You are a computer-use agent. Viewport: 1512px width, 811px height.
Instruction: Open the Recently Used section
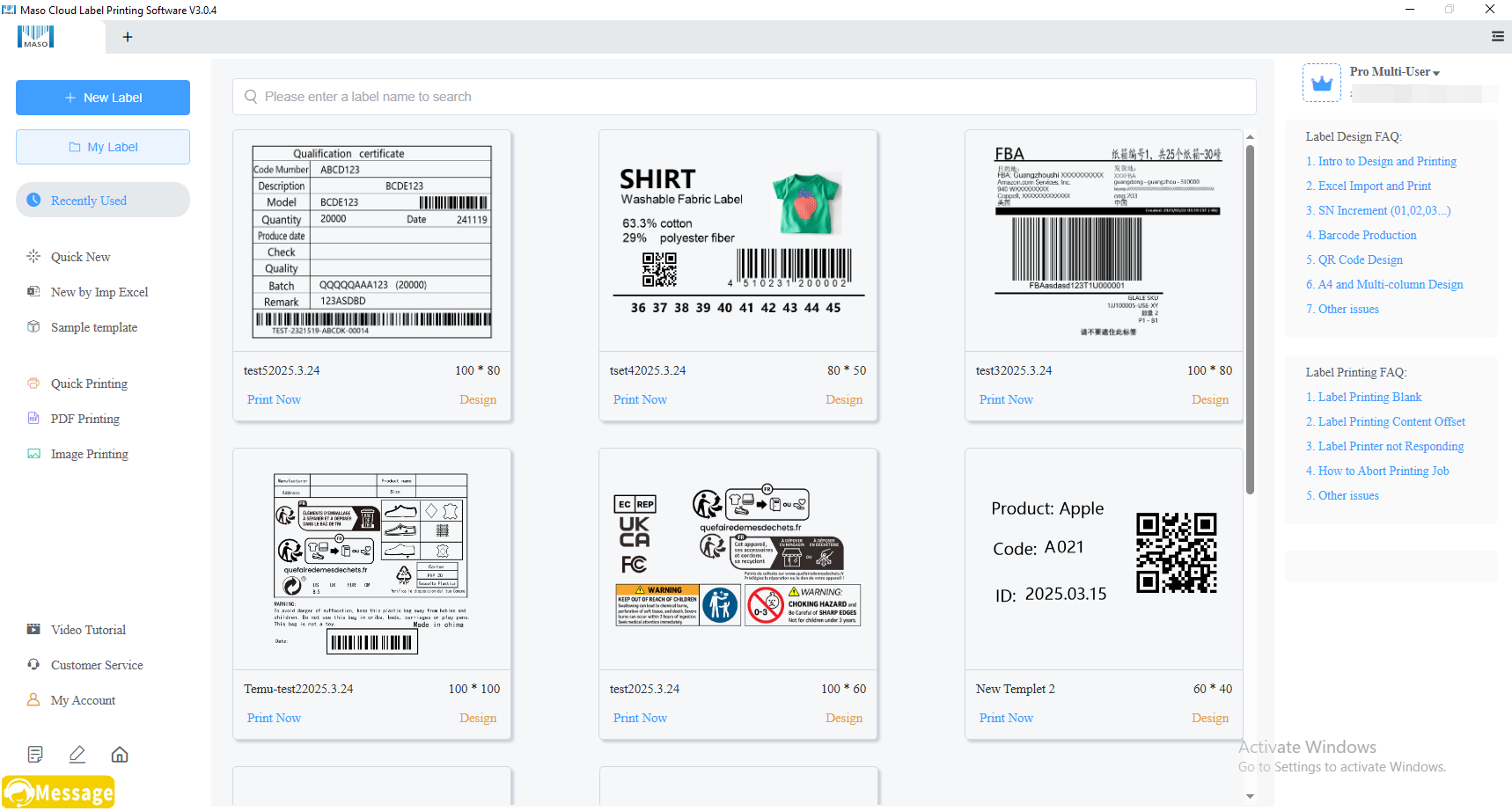[102, 201]
